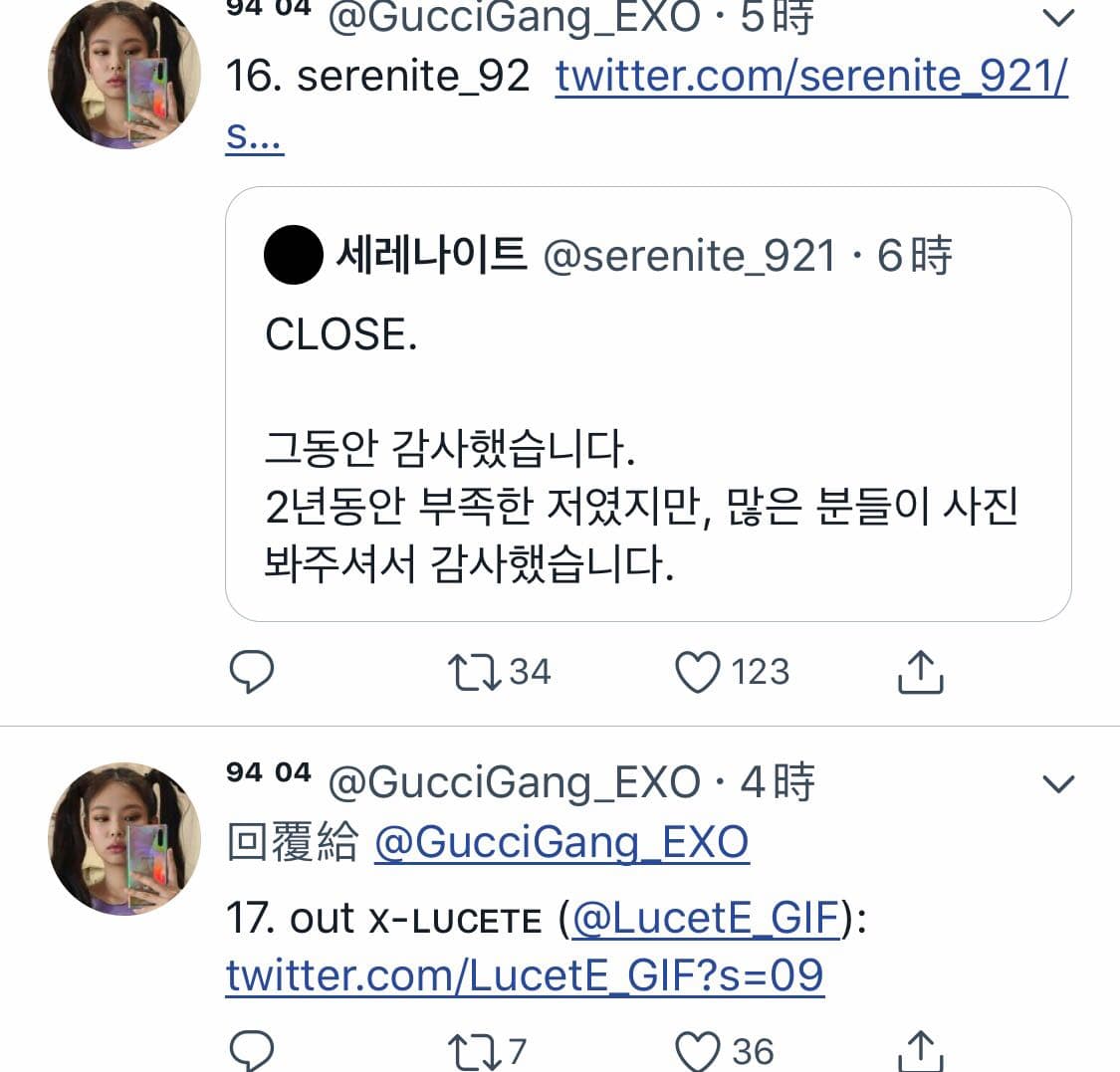Reply to the LucetE_GIF tweet
1120x1072 pixels.
(252, 1051)
